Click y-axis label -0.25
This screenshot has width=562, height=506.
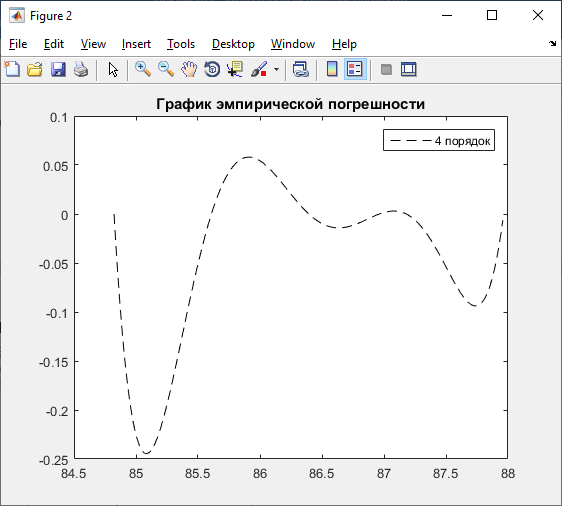pos(54,460)
